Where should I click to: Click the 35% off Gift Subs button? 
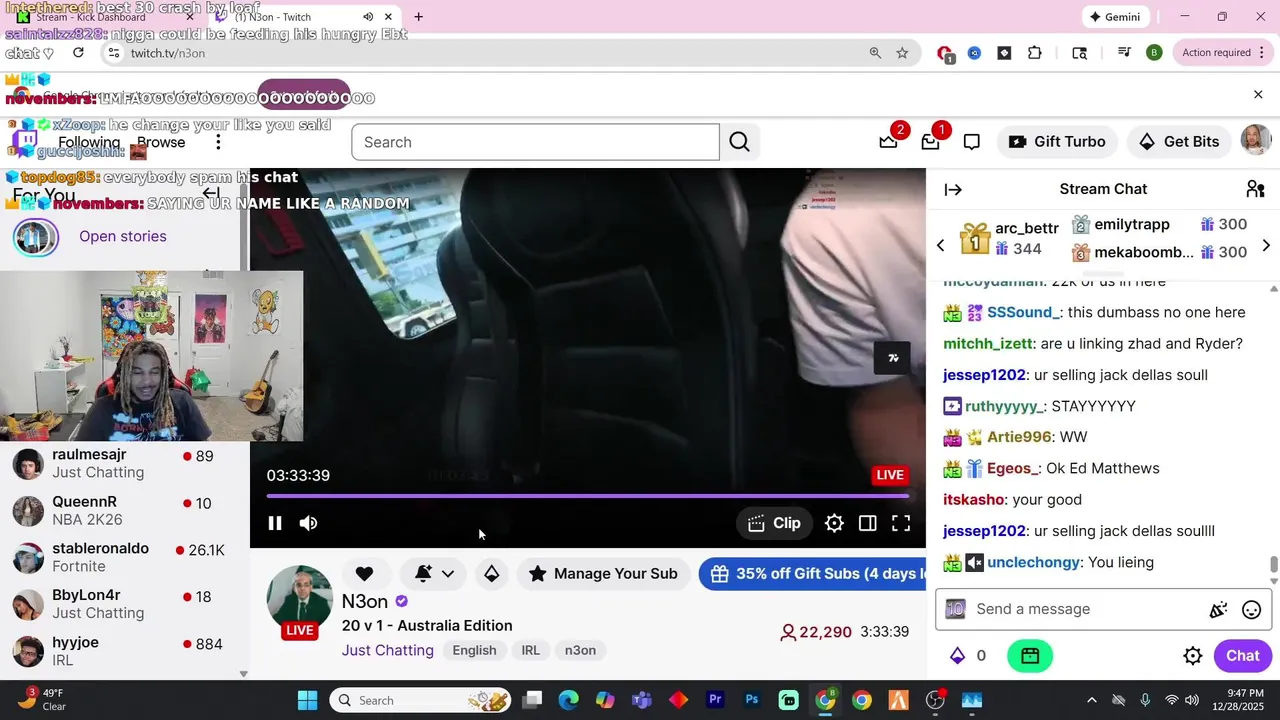(x=812, y=573)
